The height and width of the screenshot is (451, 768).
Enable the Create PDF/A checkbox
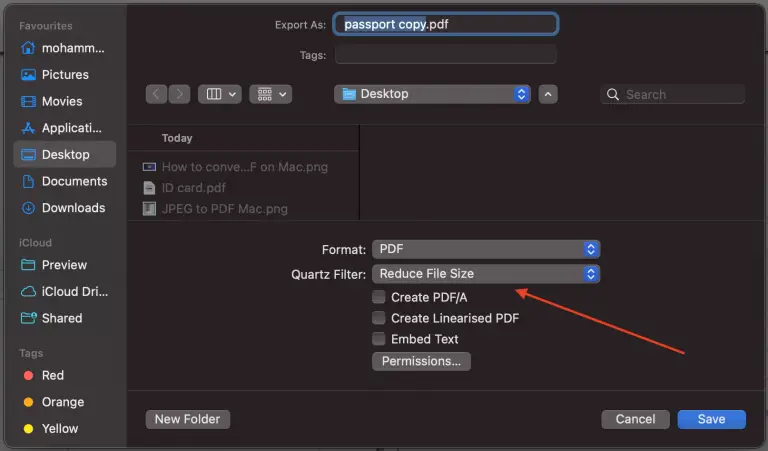pos(379,297)
